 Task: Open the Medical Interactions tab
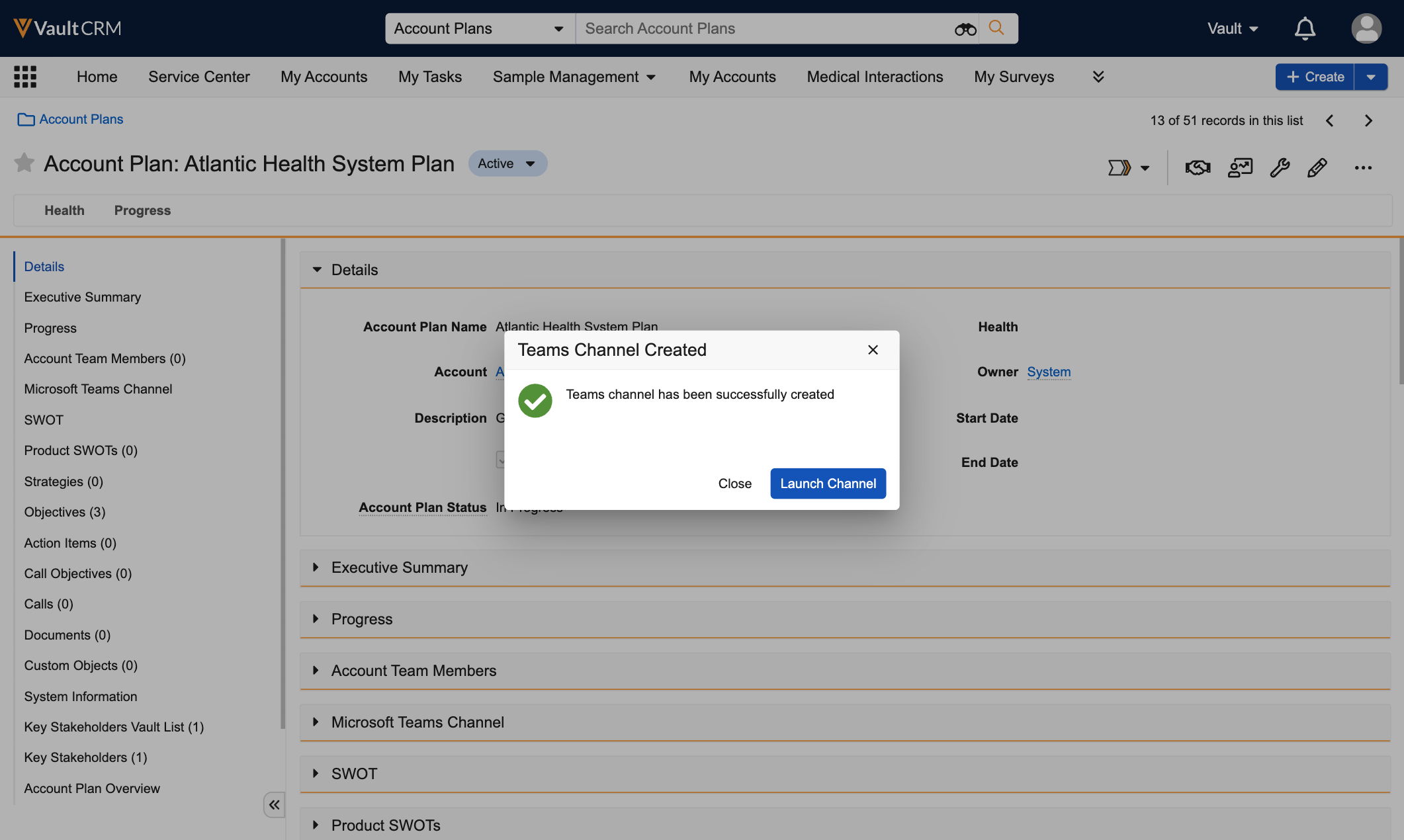point(874,77)
